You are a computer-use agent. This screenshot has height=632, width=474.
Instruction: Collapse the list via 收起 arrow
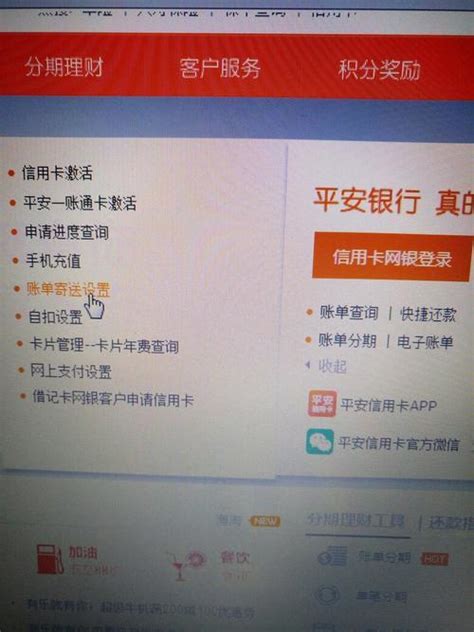(x=308, y=365)
